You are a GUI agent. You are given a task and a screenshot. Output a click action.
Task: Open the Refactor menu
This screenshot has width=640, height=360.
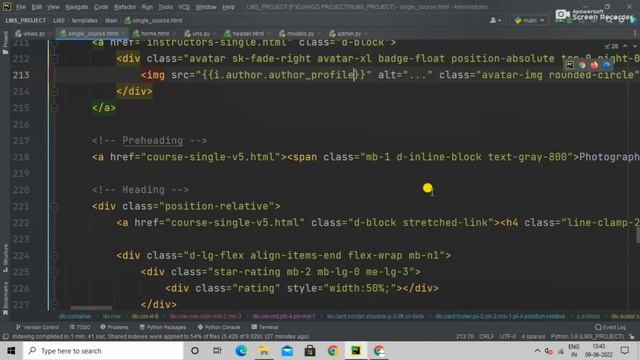pyautogui.click(x=124, y=7)
